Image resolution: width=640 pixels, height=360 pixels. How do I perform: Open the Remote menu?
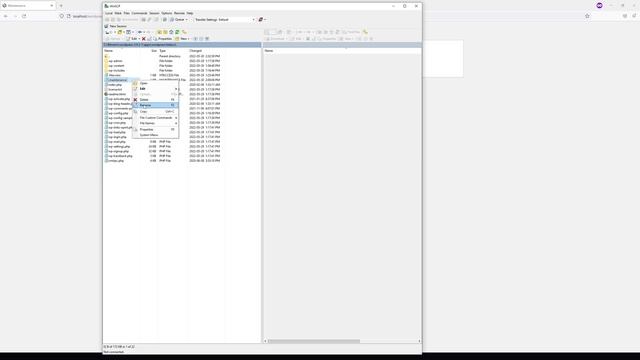[x=179, y=13]
